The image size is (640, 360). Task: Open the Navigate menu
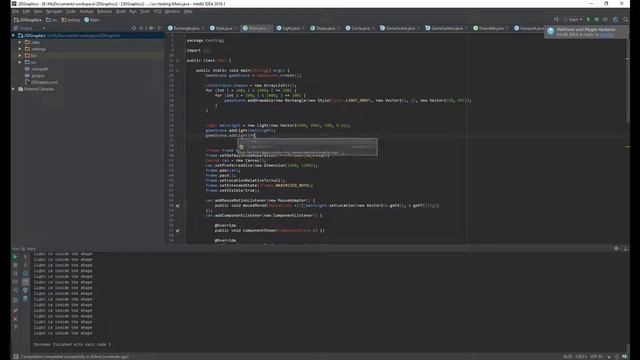tap(53, 11)
